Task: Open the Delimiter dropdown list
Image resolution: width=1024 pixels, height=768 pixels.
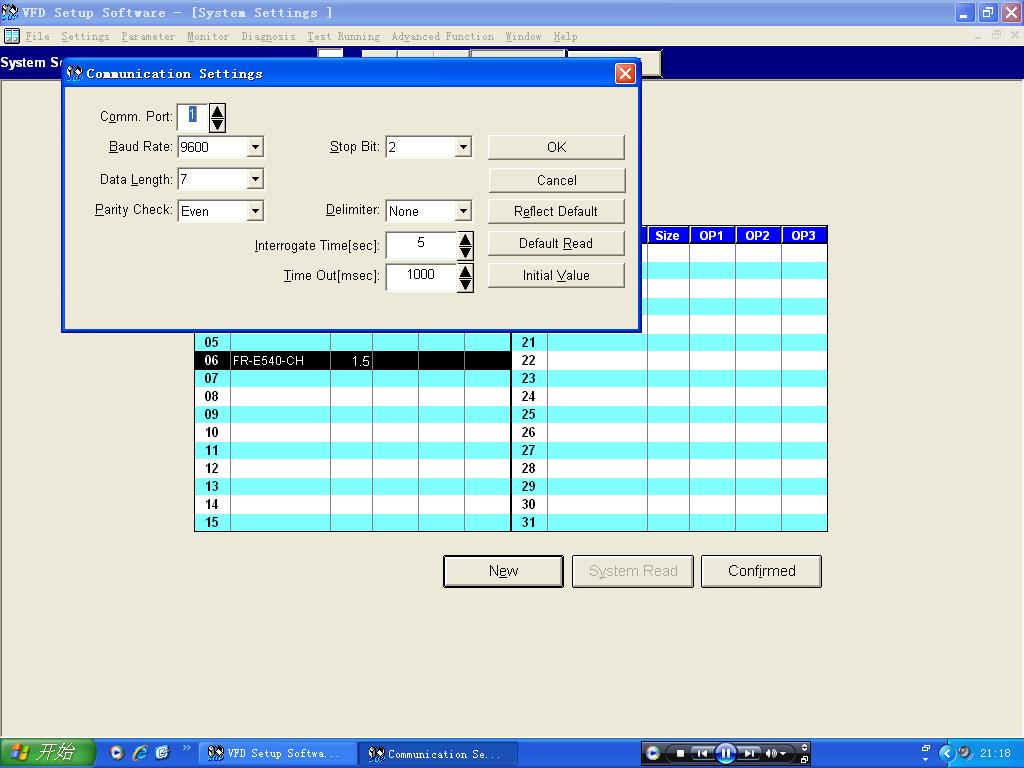Action: tap(463, 211)
